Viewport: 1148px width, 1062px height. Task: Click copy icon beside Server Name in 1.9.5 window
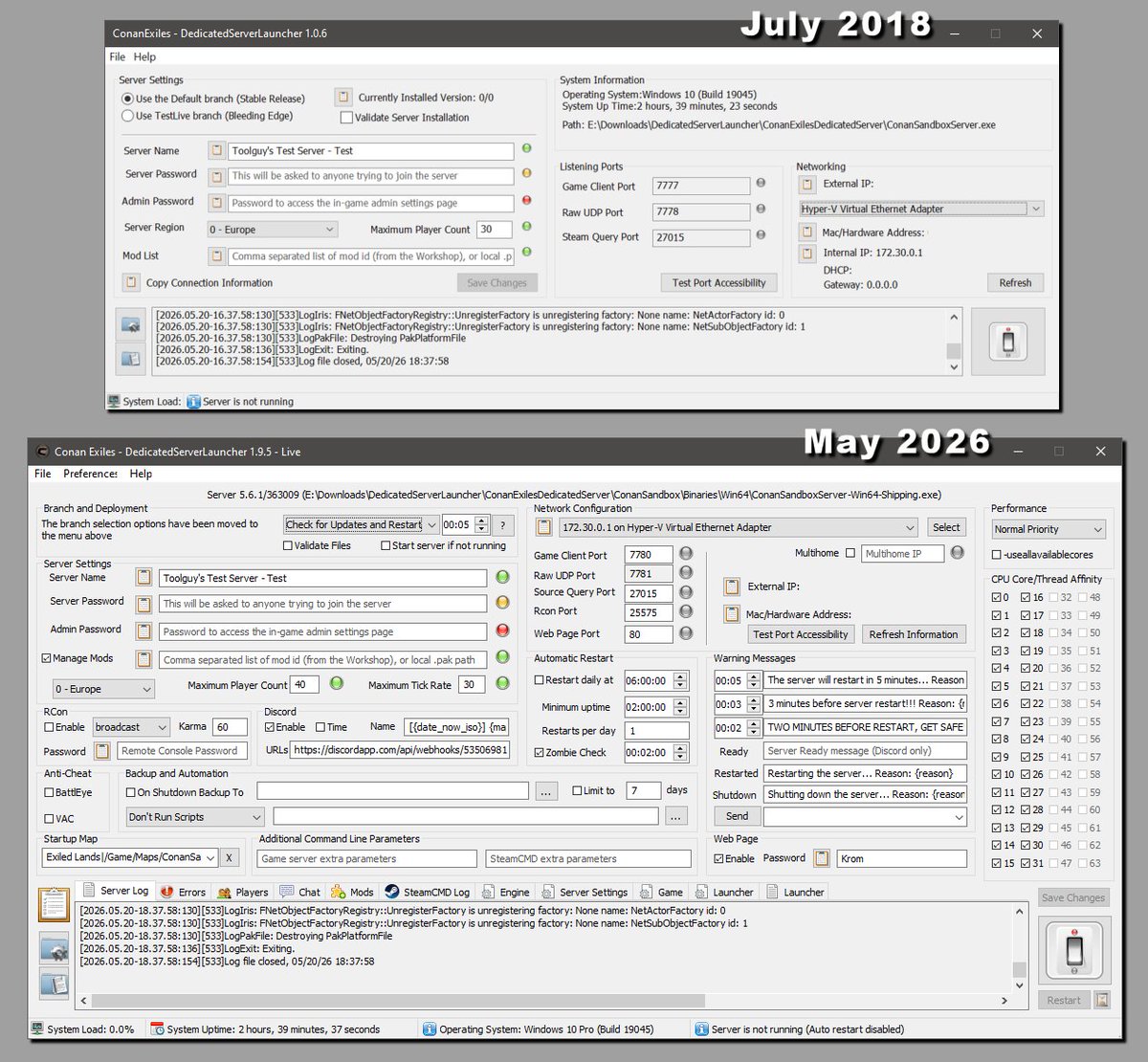pyautogui.click(x=143, y=578)
